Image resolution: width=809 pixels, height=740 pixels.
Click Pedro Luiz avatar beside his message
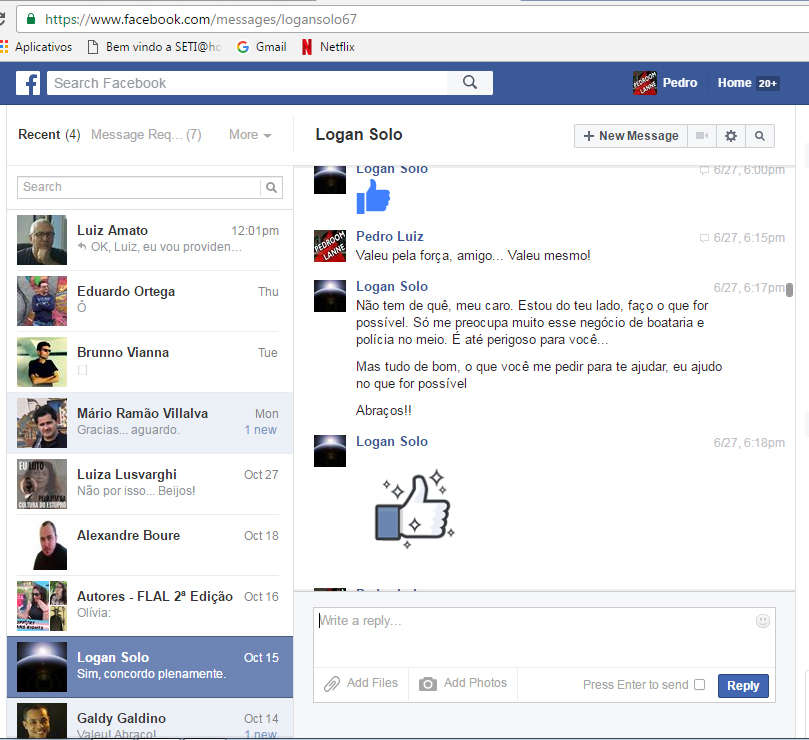(330, 246)
